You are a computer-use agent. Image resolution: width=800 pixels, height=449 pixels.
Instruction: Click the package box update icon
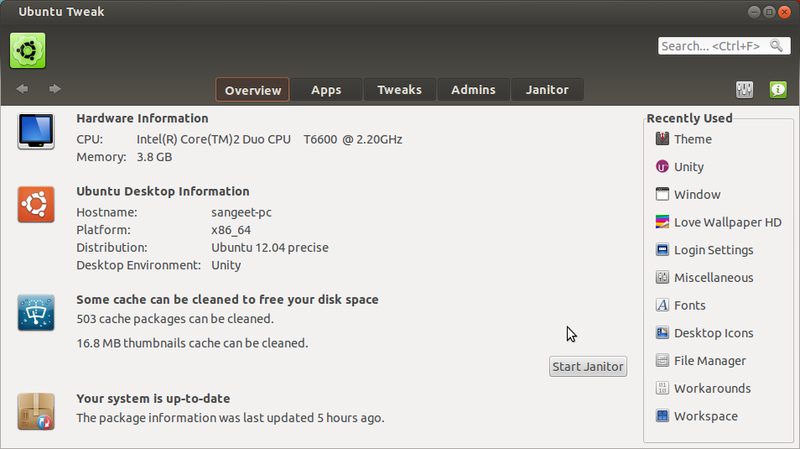(36, 411)
